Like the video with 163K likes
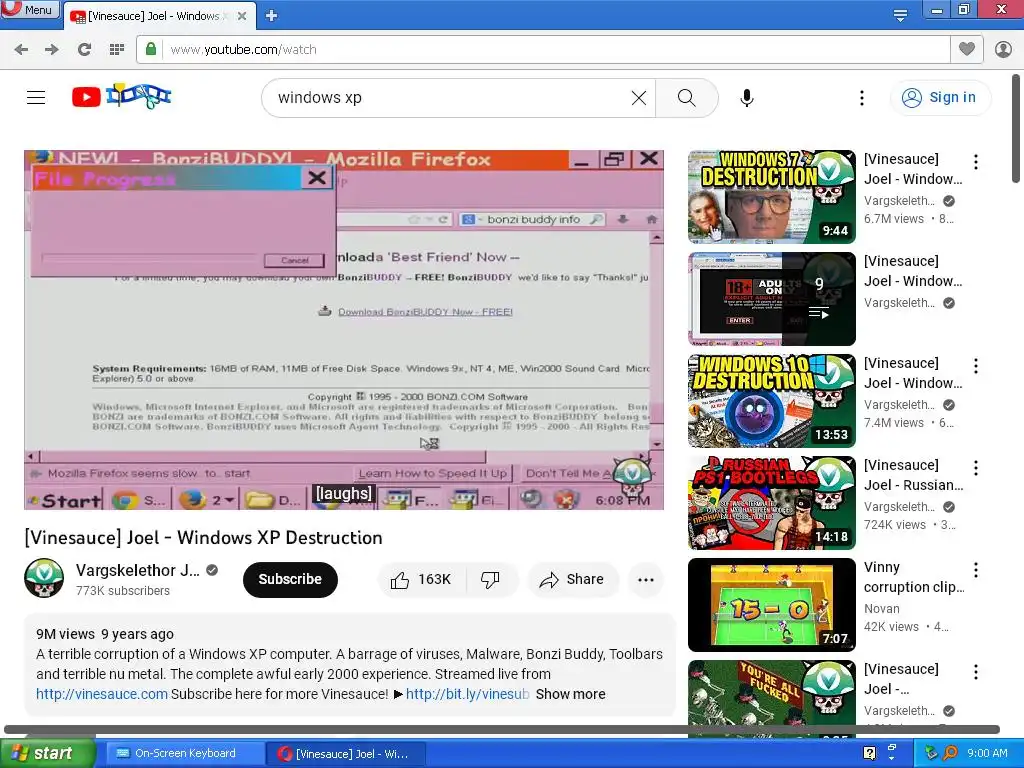1024x768 pixels. click(x=421, y=579)
